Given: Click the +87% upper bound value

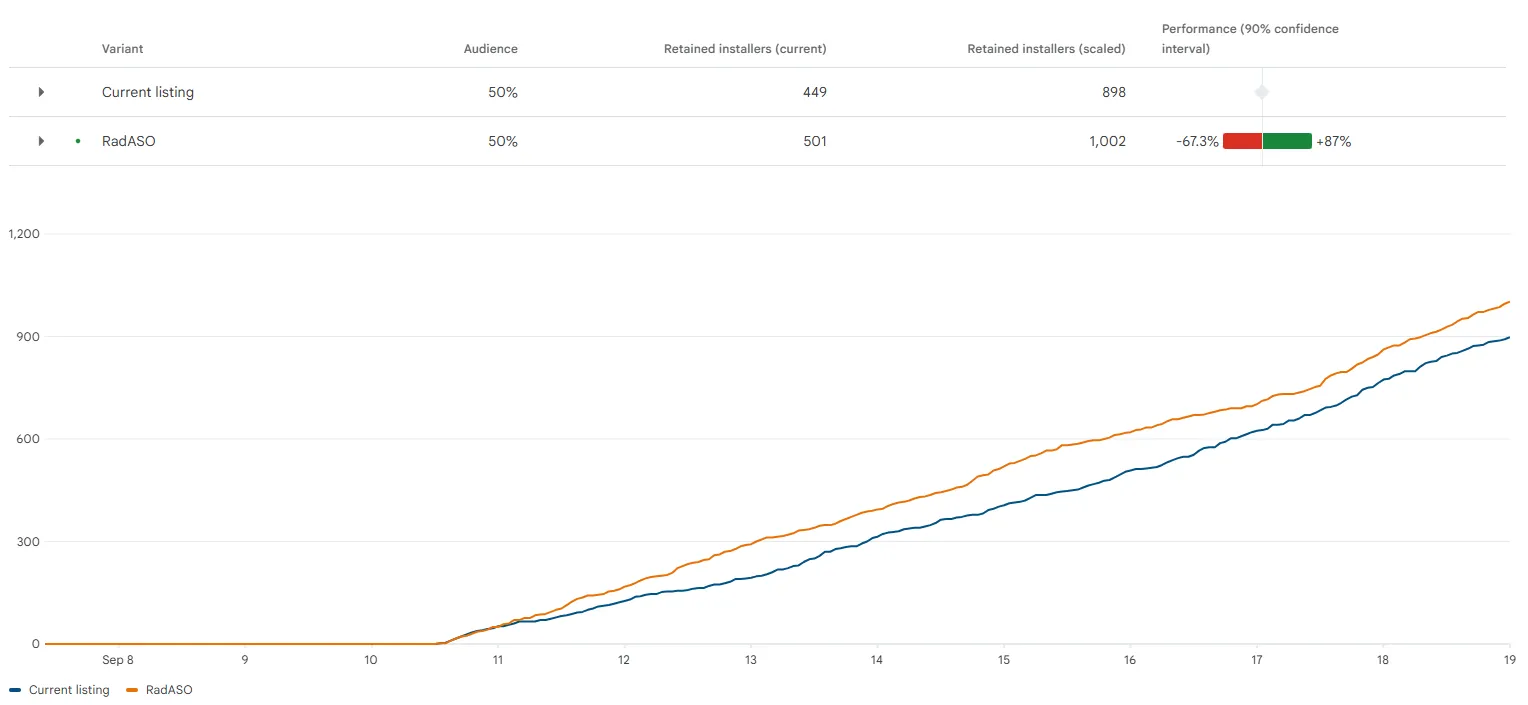Looking at the screenshot, I should pyautogui.click(x=1334, y=141).
